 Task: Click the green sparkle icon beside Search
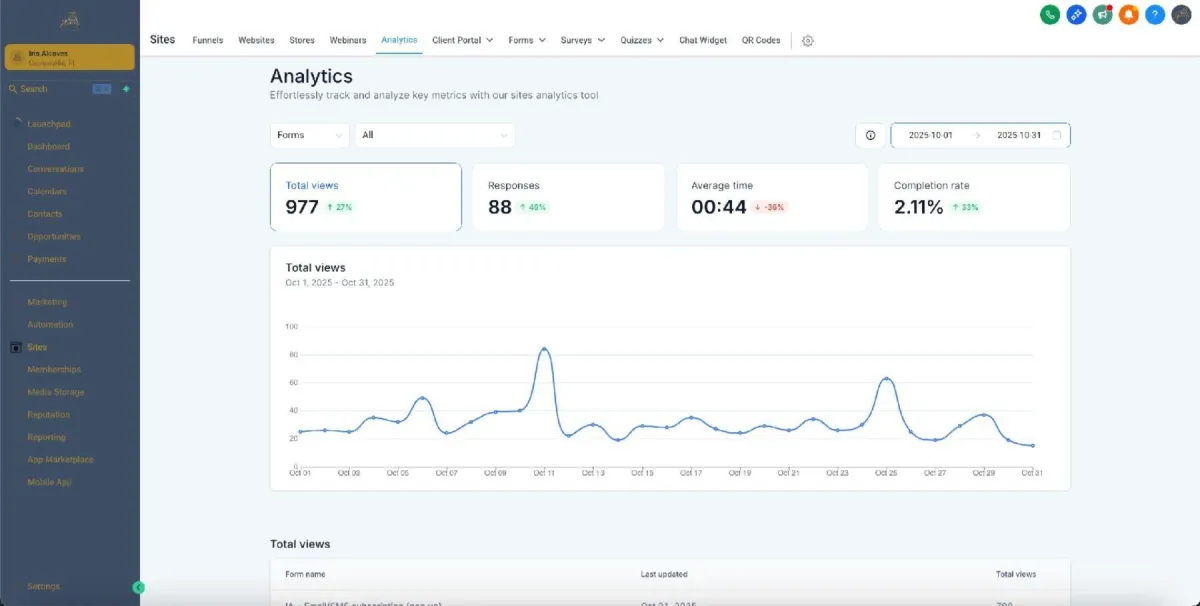pyautogui.click(x=126, y=89)
